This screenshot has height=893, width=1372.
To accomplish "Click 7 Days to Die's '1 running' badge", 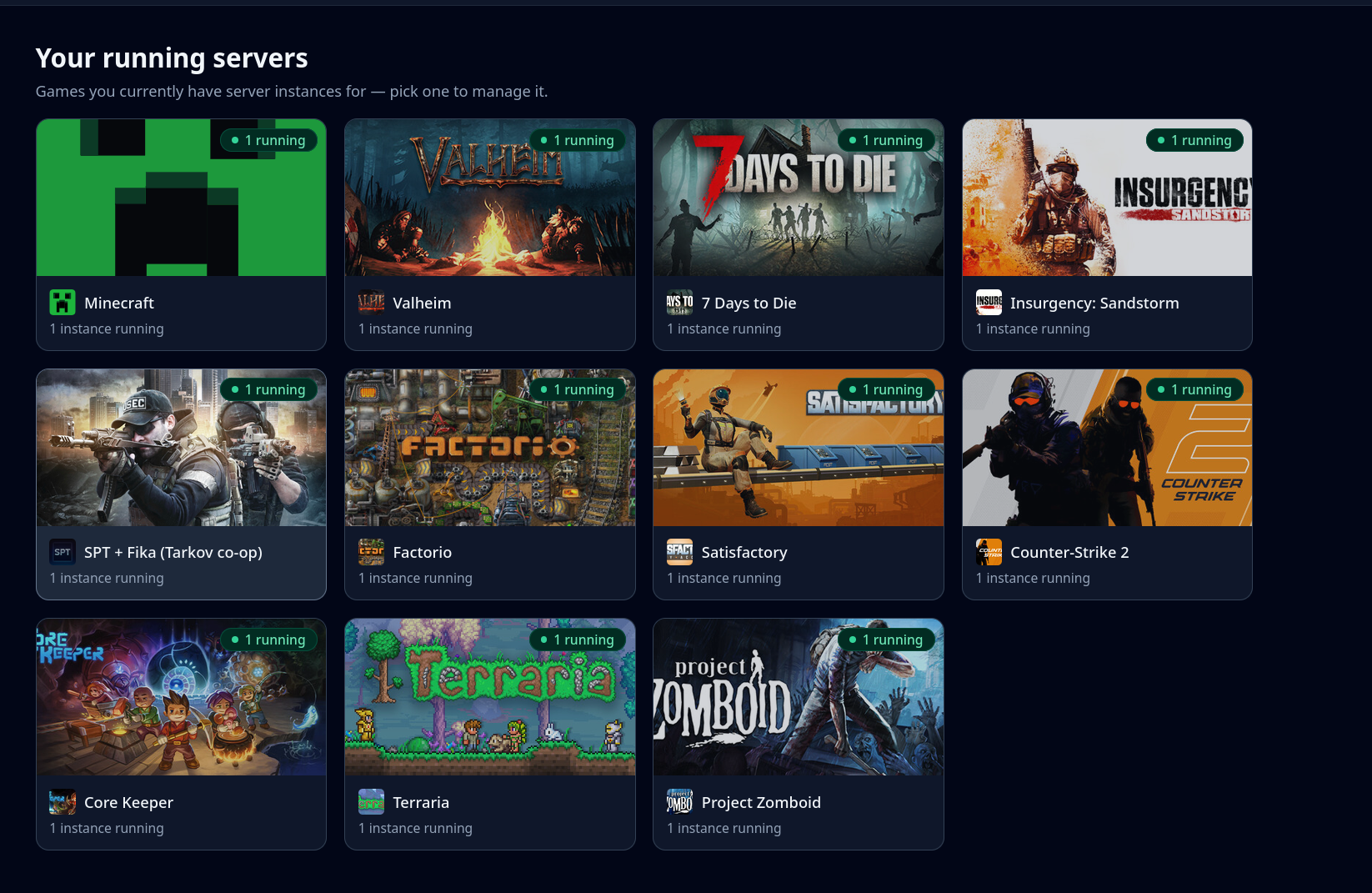I will (886, 140).
